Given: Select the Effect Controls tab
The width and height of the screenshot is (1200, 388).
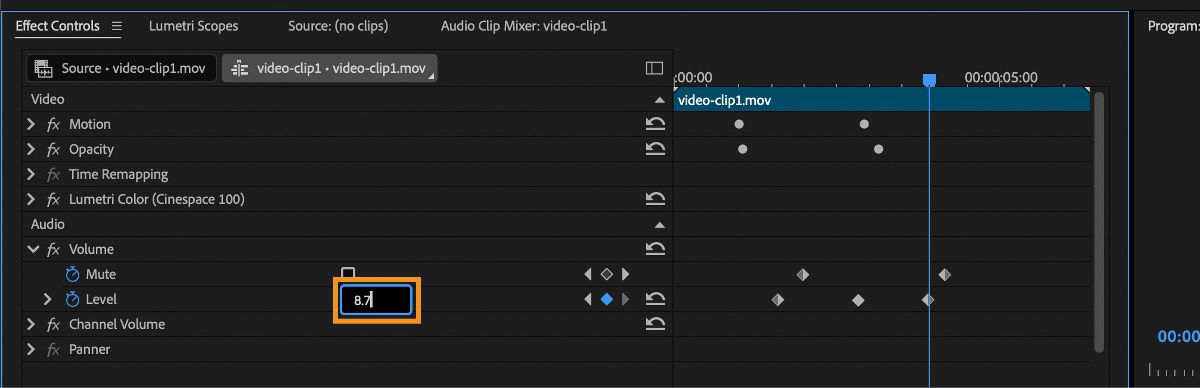Looking at the screenshot, I should [57, 25].
